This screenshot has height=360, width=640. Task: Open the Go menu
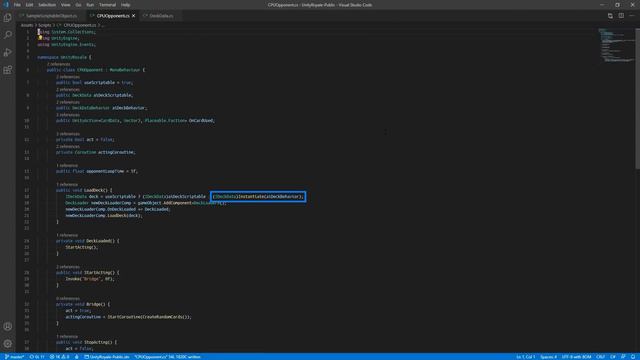tap(78, 5)
